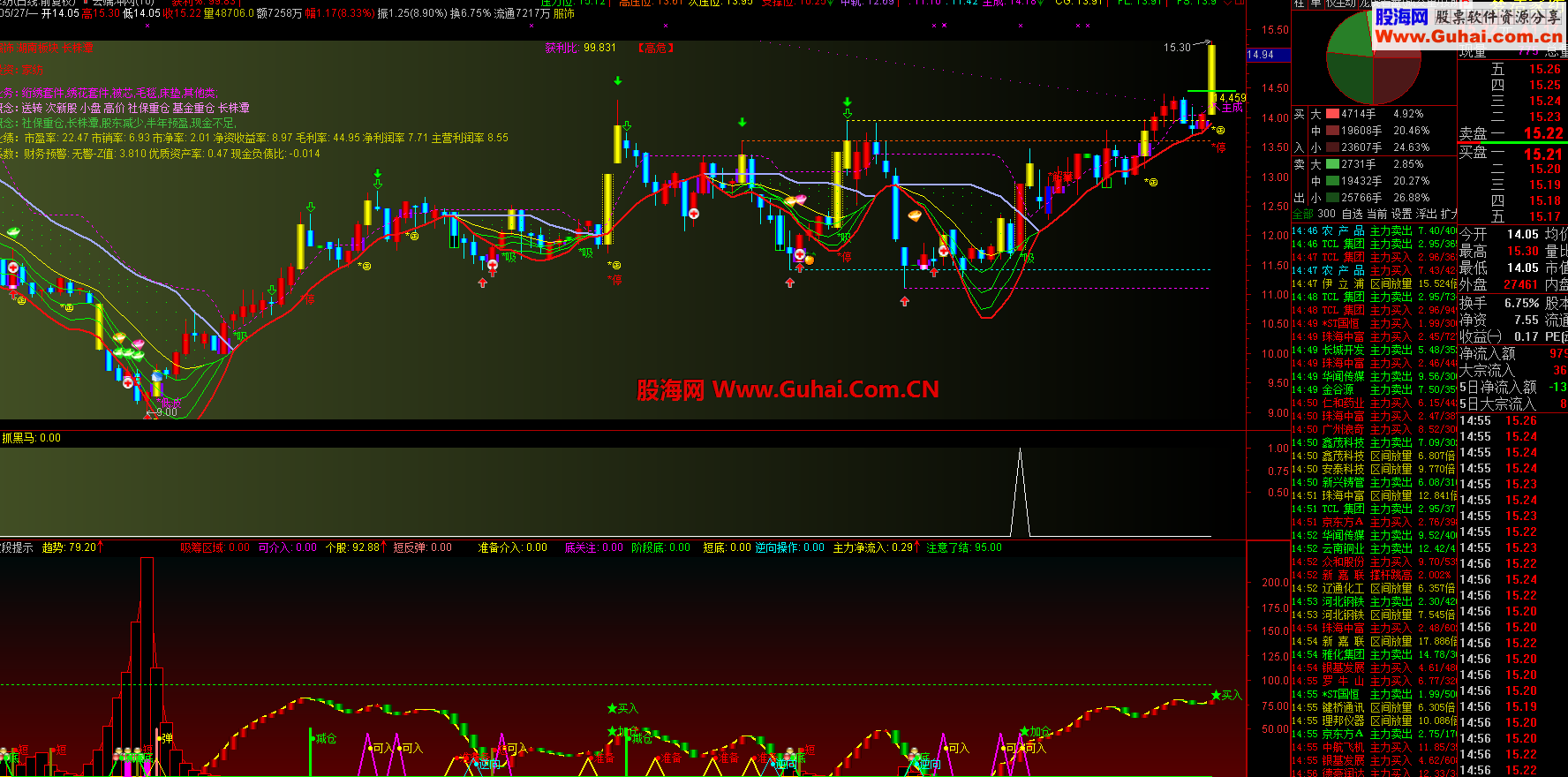Switch to the 自选 tab

pyautogui.click(x=1352, y=214)
